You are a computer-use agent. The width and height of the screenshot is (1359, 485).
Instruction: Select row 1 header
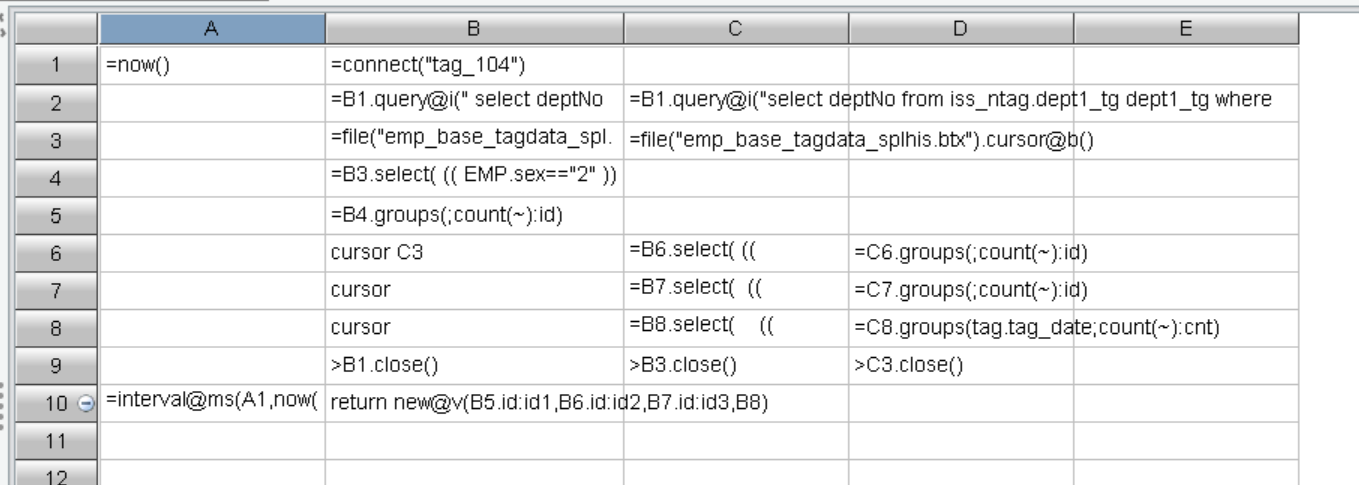[x=58, y=65]
